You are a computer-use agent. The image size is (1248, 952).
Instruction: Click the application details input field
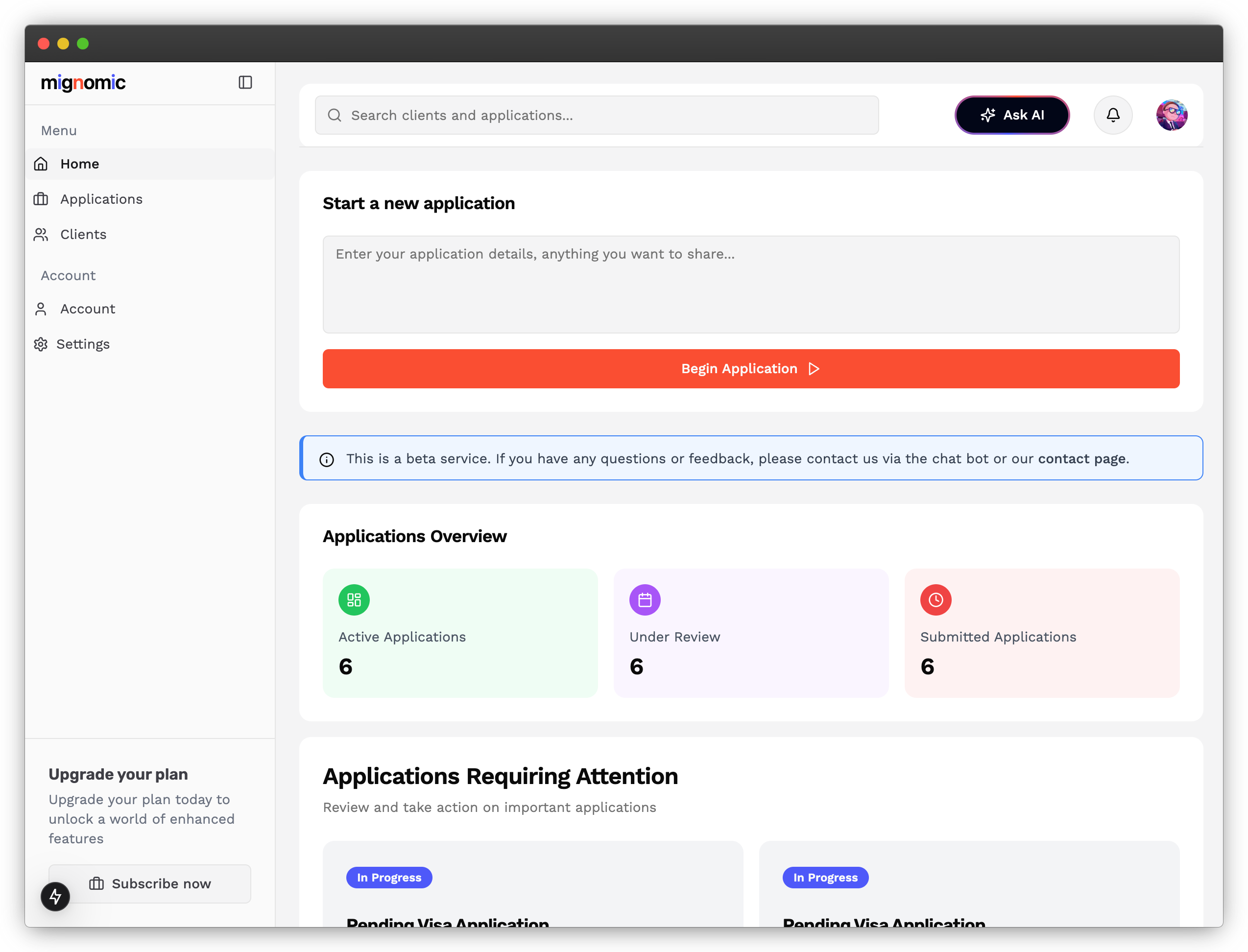click(751, 284)
